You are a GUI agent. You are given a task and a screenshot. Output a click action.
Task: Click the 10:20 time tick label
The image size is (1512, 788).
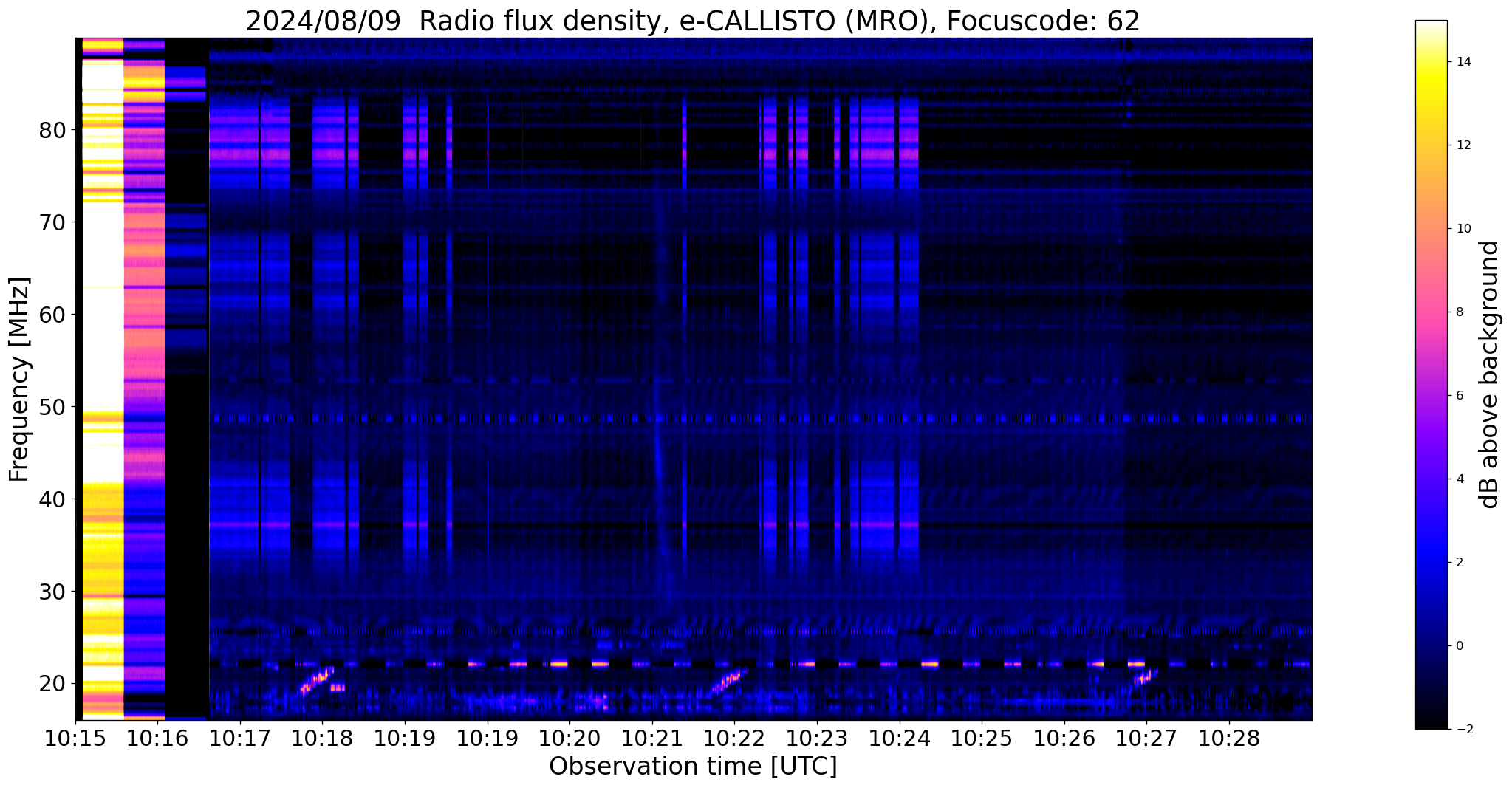(x=569, y=739)
